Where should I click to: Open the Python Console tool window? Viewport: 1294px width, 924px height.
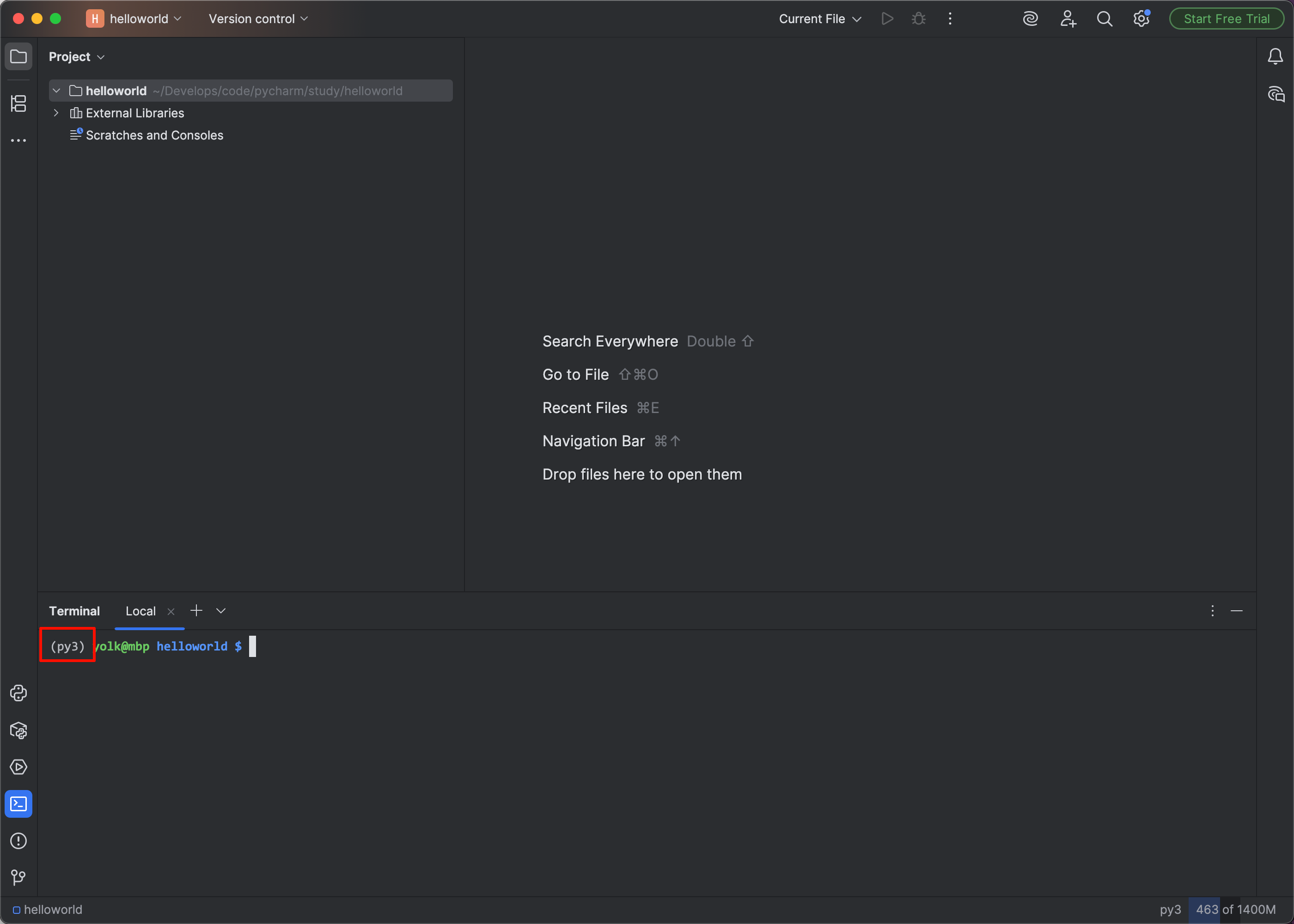coord(18,693)
